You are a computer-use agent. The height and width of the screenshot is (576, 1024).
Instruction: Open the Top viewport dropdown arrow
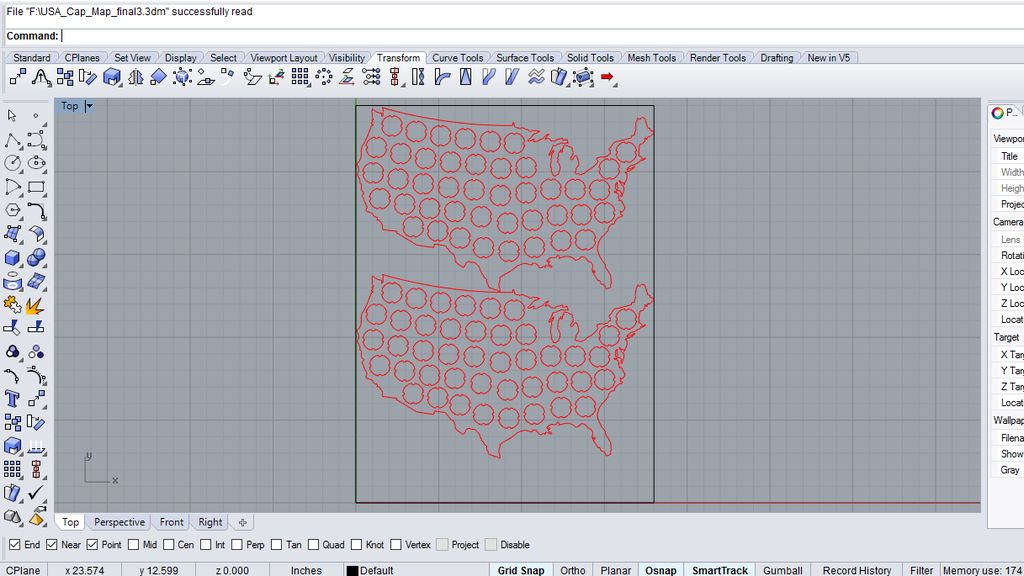[89, 106]
